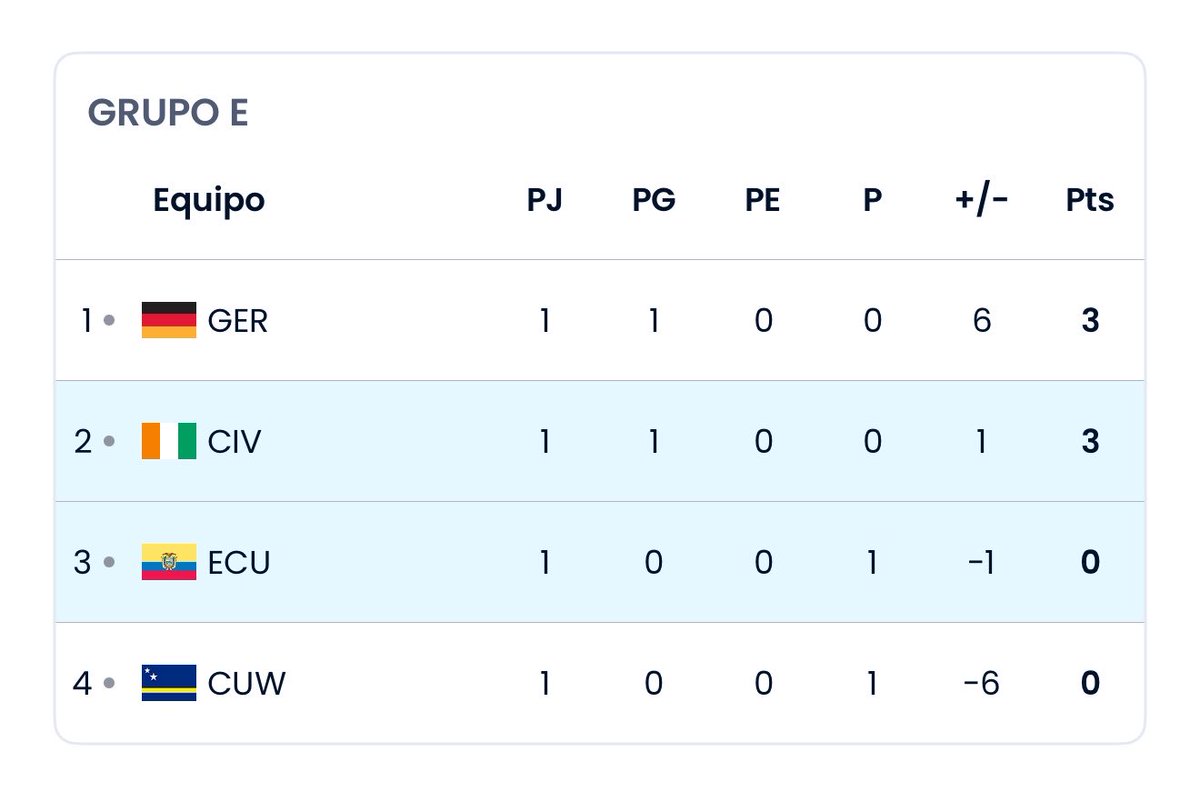Click the status dot beside rank 4

click(109, 683)
